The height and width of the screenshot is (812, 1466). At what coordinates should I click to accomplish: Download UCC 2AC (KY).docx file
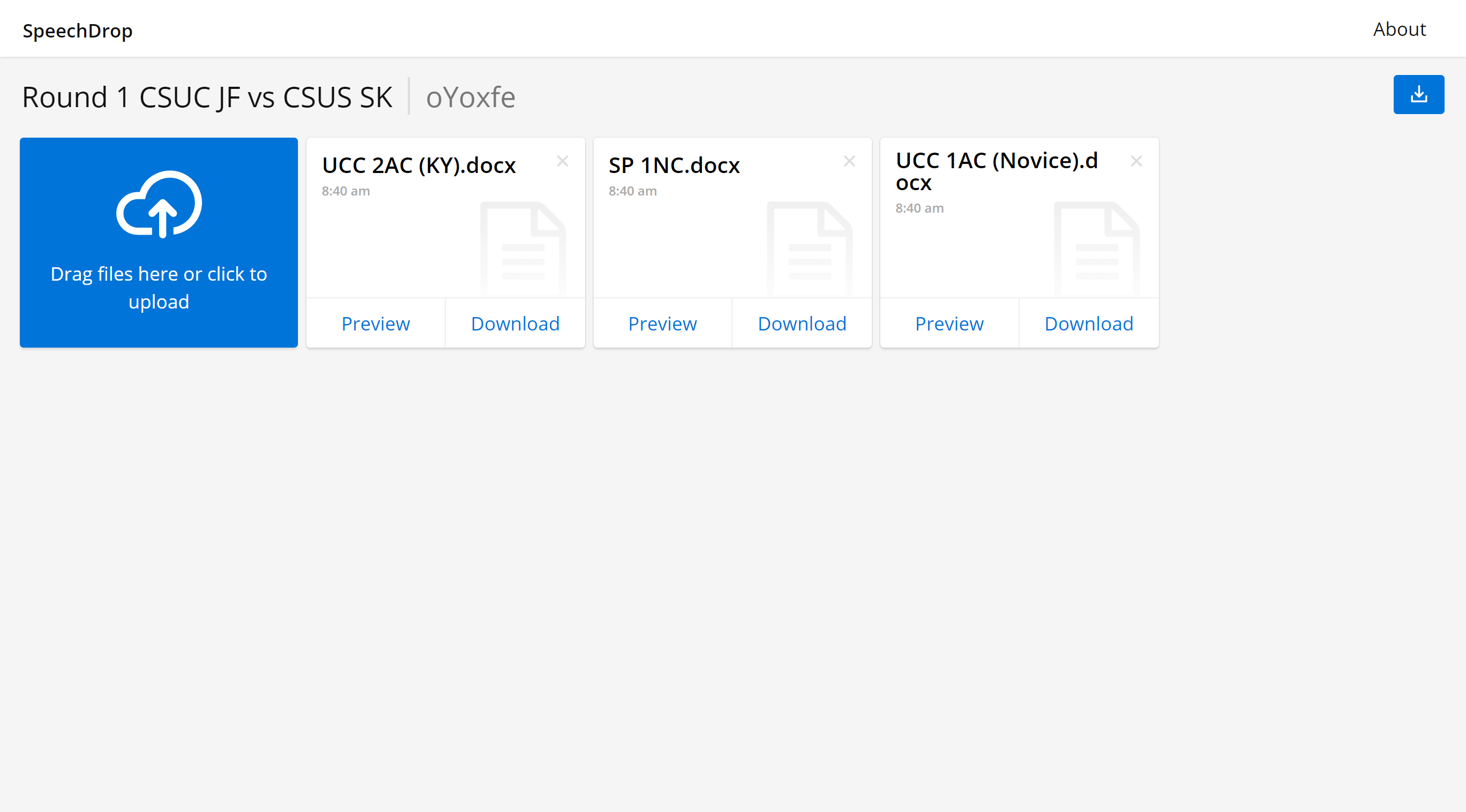click(515, 323)
